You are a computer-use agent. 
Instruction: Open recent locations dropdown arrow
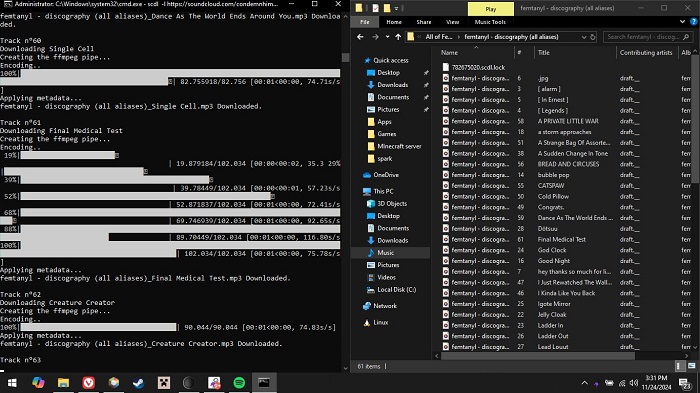coord(387,37)
